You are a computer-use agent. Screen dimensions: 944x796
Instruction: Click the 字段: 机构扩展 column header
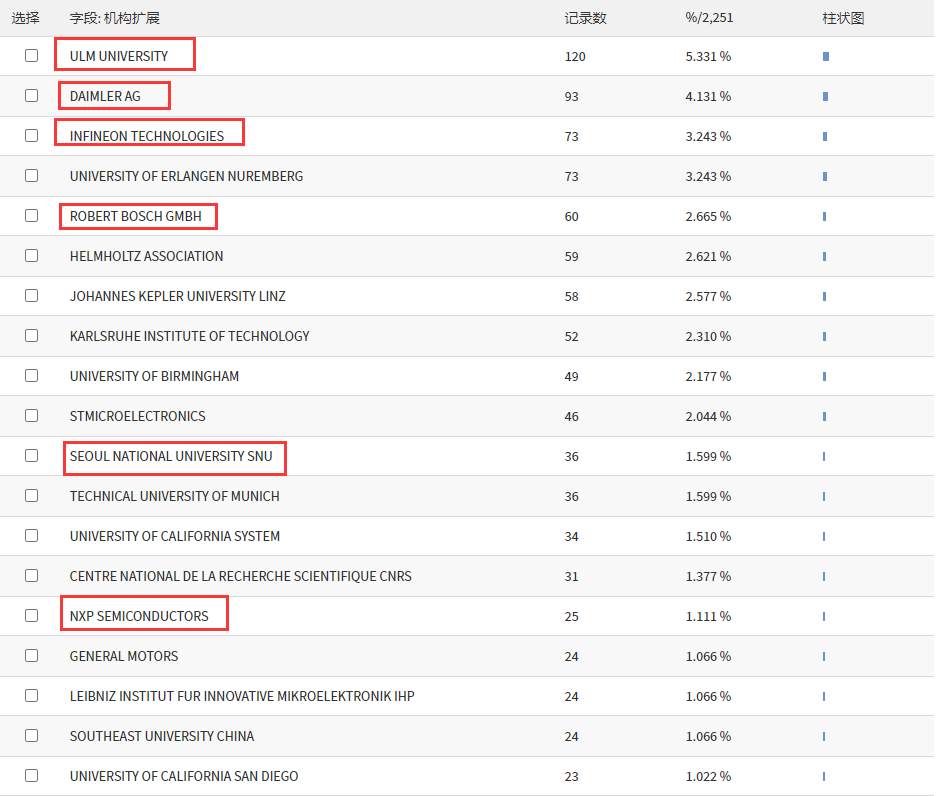click(114, 18)
